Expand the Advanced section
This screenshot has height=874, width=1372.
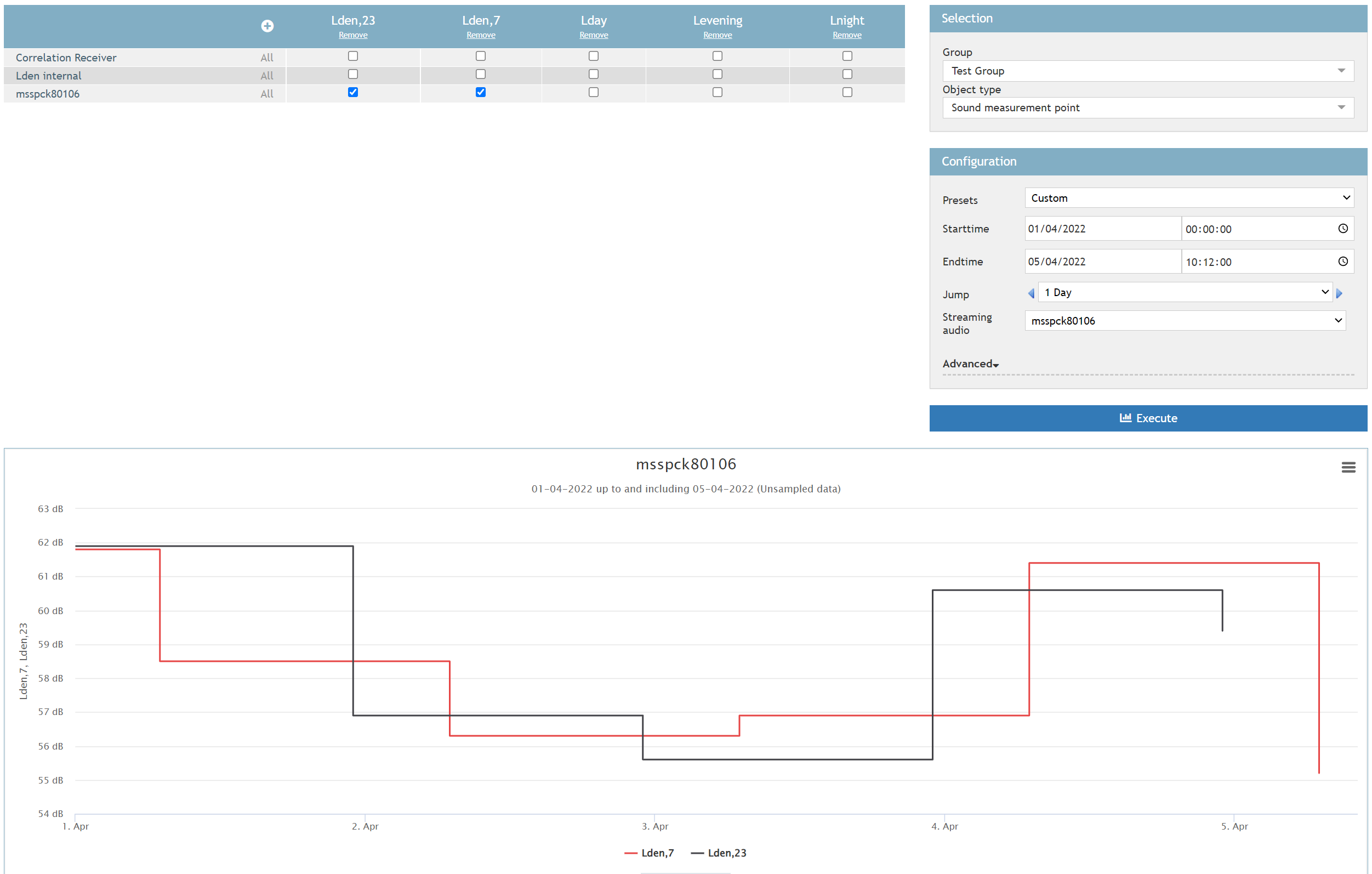point(970,364)
